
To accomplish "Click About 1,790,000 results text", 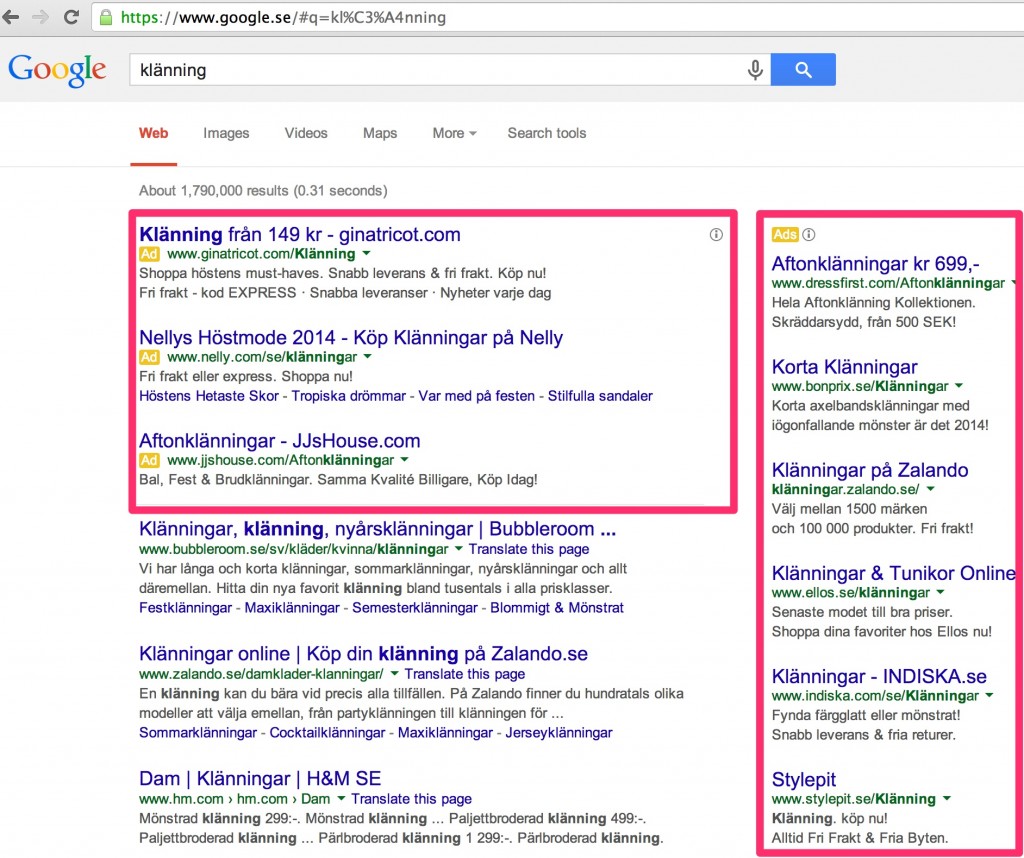I will [263, 191].
